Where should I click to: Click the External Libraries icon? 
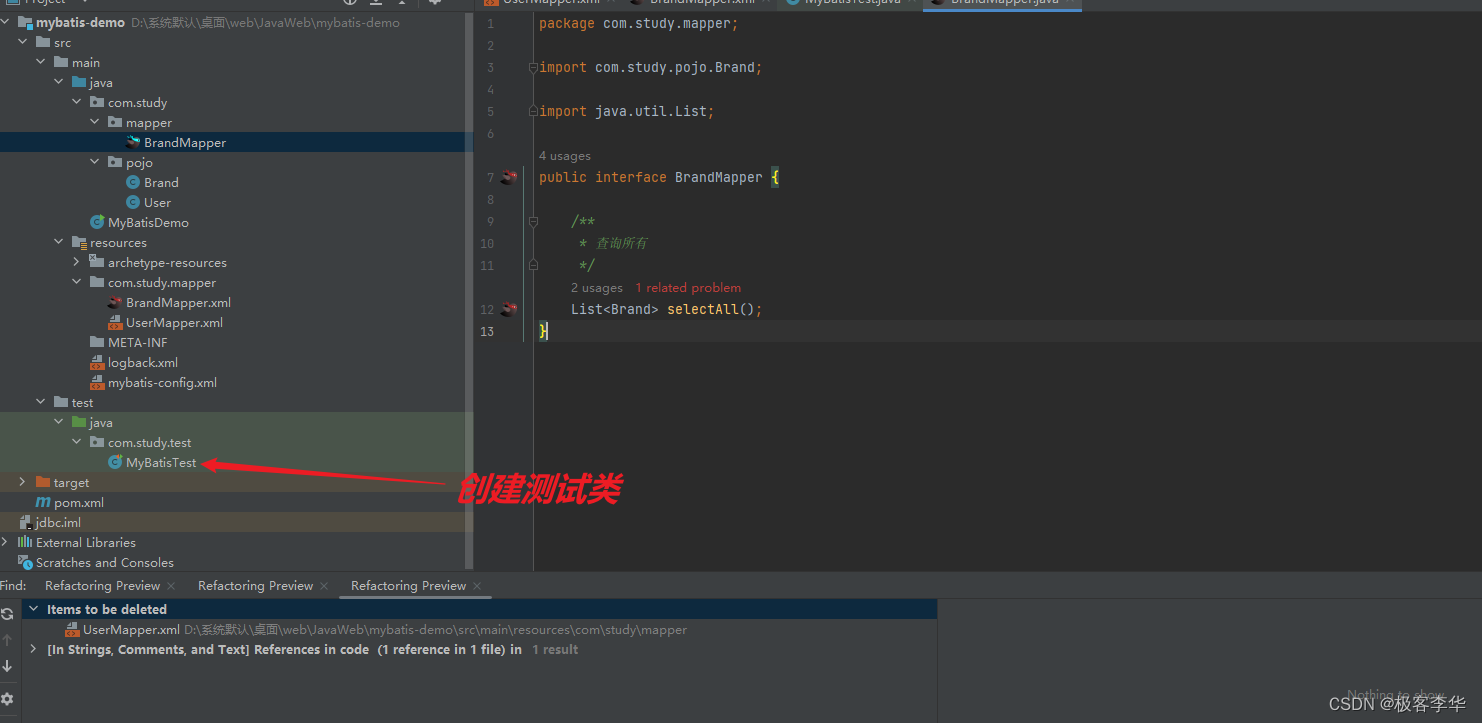25,542
